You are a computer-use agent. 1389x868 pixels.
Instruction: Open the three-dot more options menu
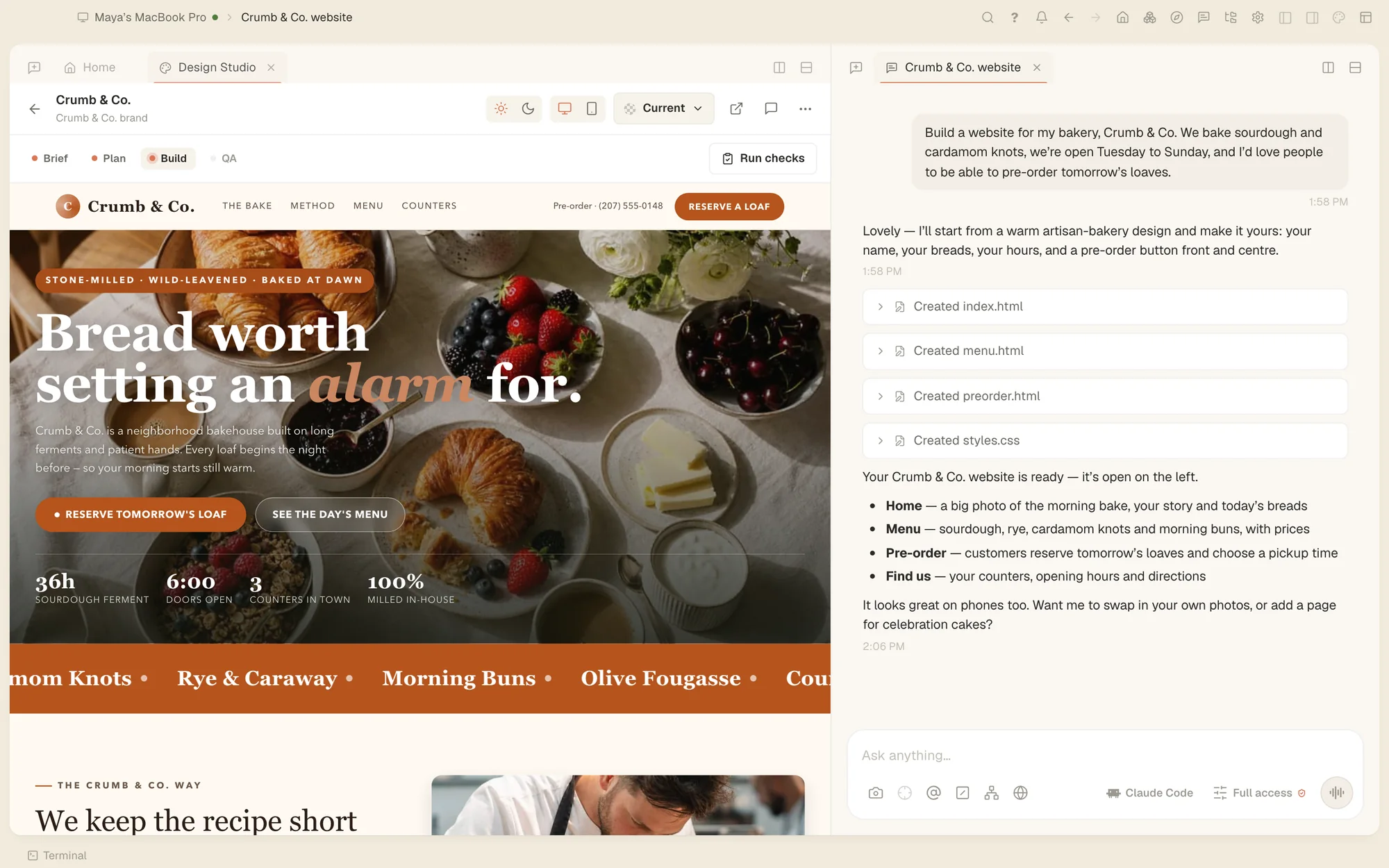[805, 108]
